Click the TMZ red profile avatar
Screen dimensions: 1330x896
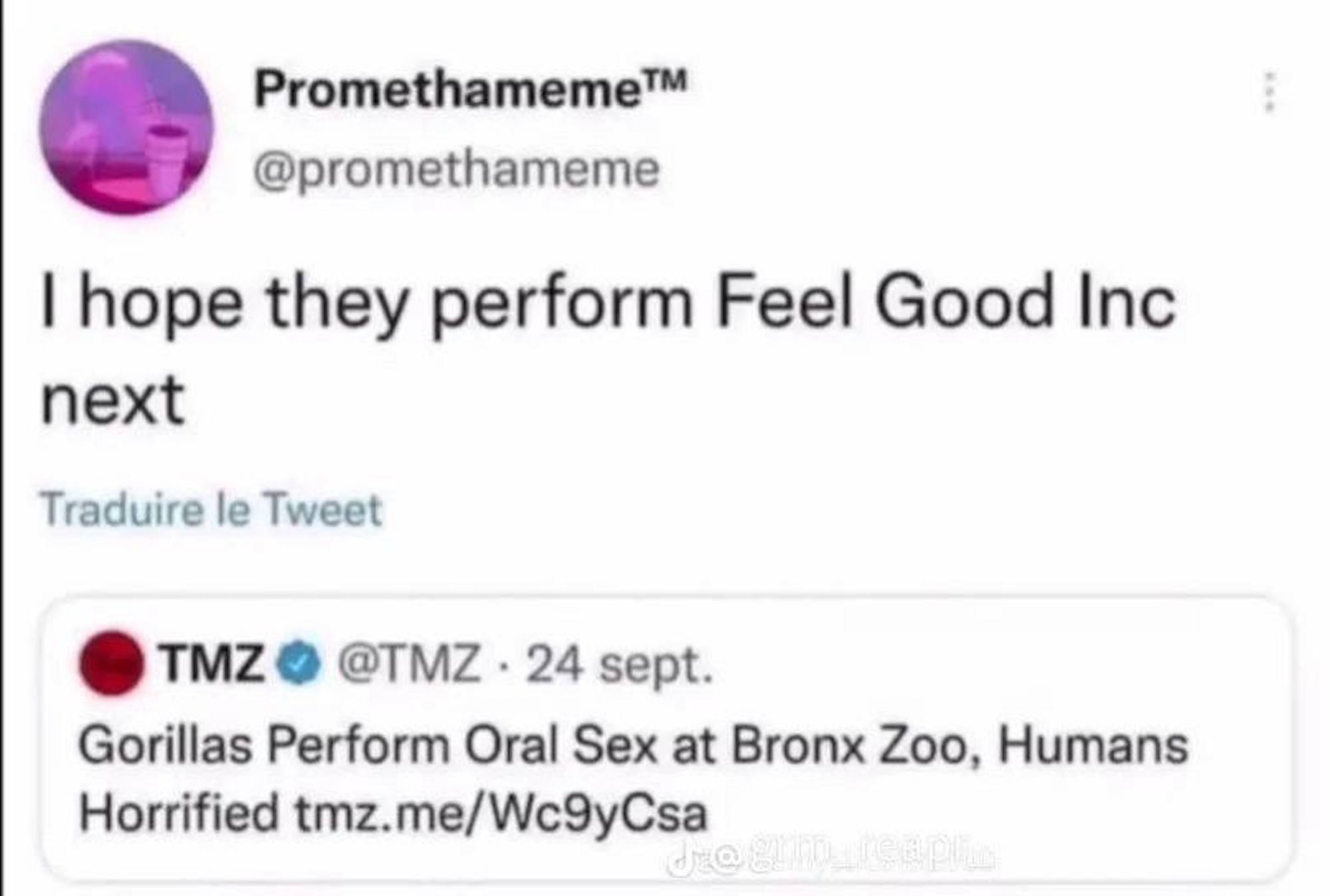[x=111, y=663]
